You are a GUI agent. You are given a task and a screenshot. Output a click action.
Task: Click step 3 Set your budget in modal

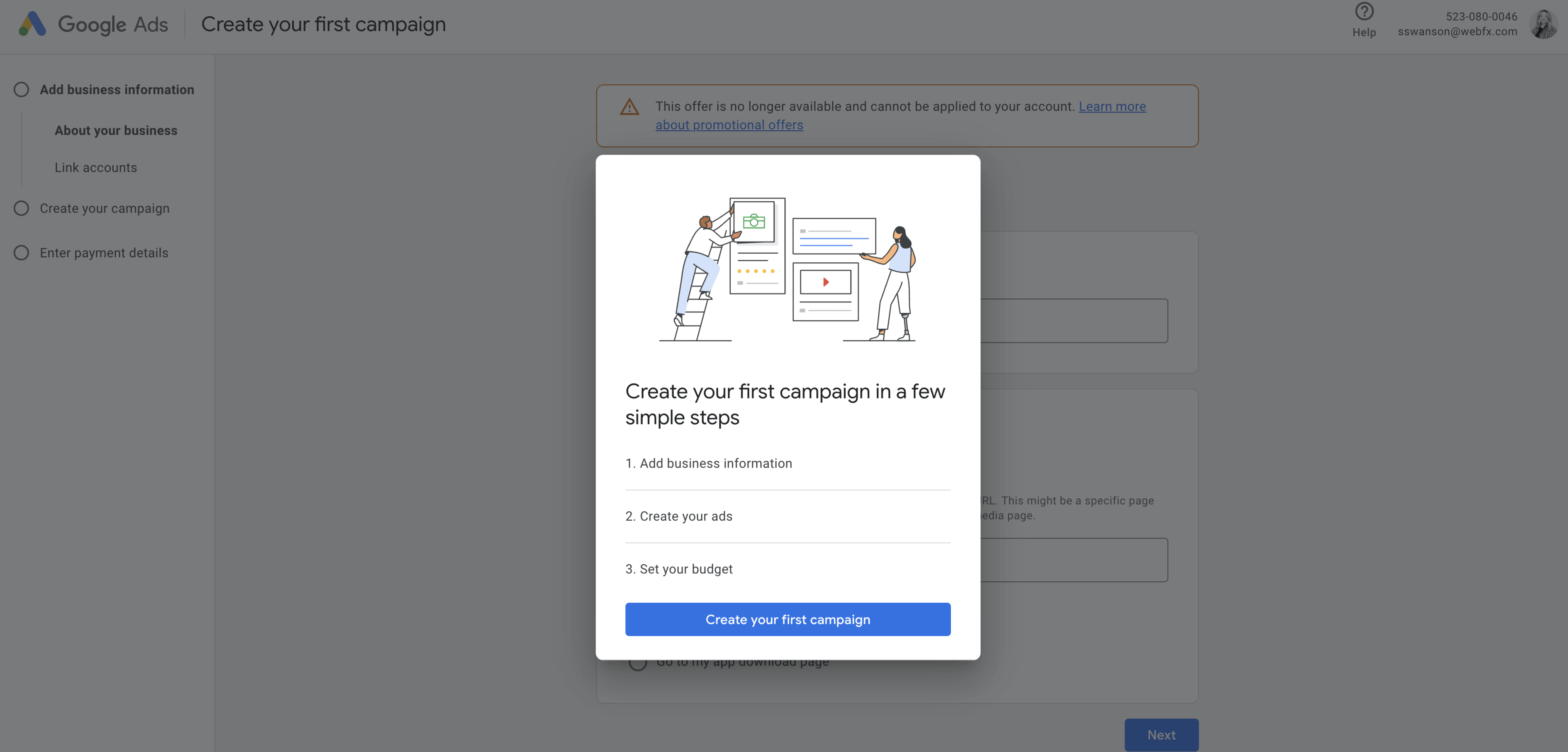click(x=679, y=569)
